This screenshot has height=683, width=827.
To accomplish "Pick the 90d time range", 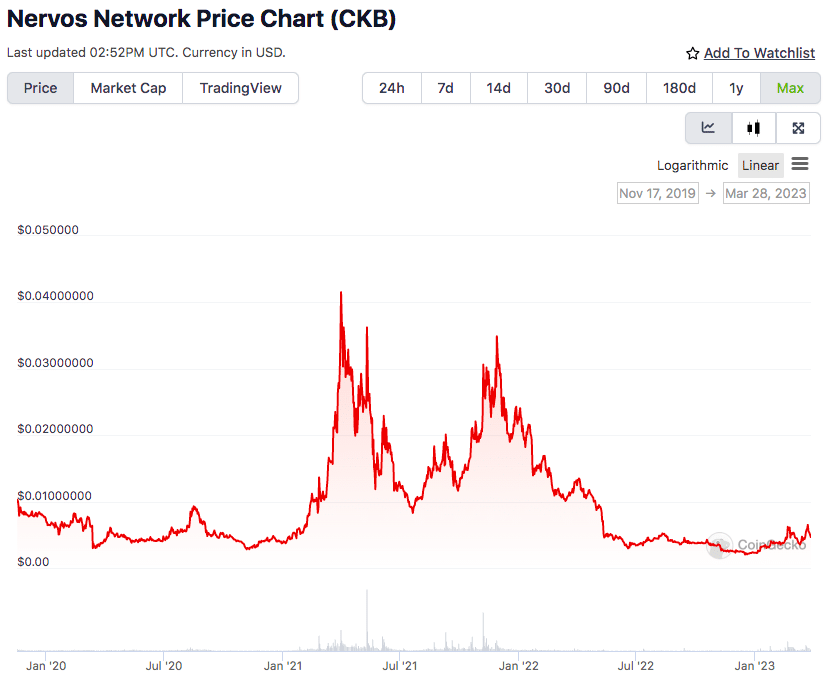I will point(617,88).
